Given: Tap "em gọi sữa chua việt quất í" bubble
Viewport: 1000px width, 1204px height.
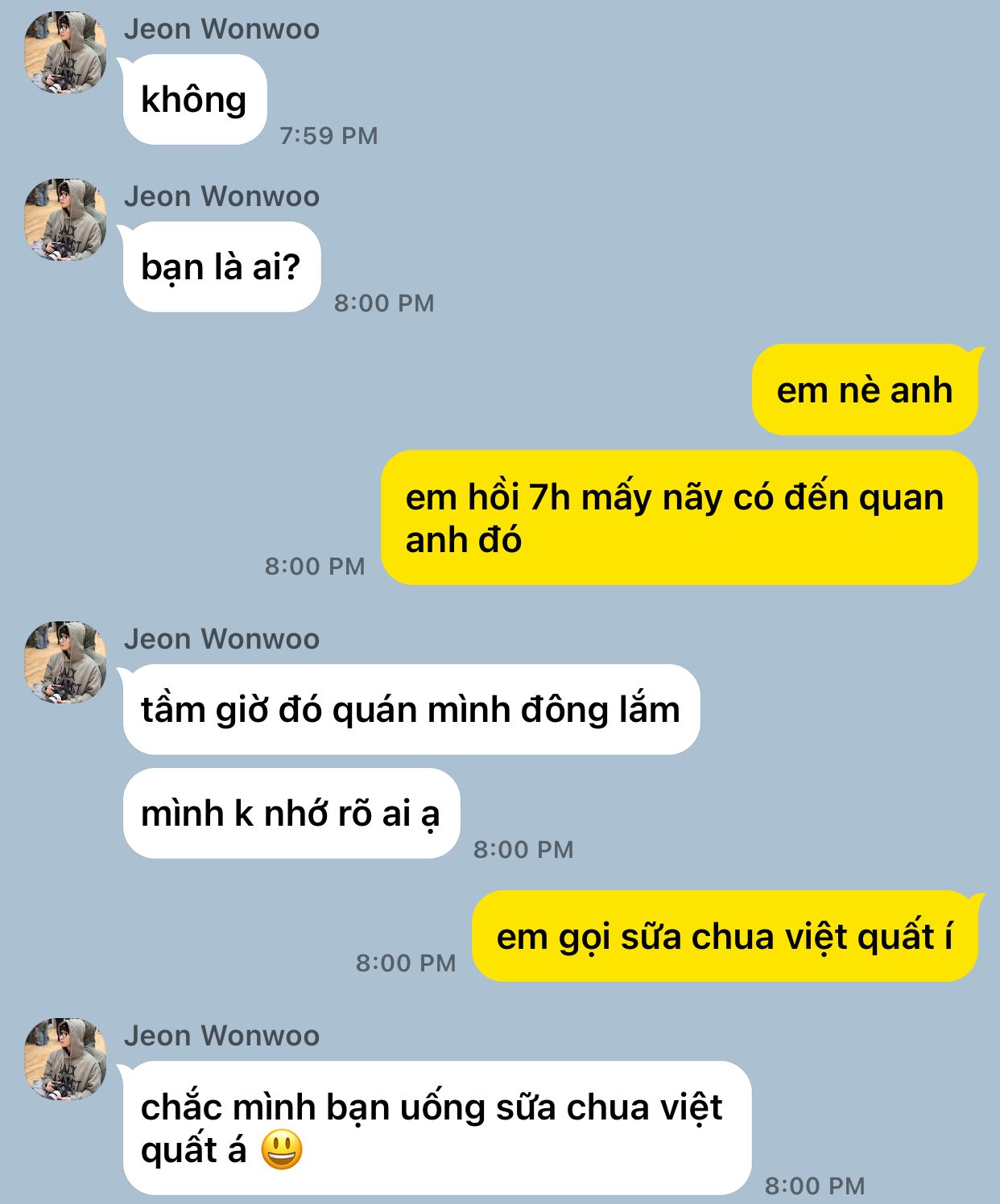Looking at the screenshot, I should 725,936.
